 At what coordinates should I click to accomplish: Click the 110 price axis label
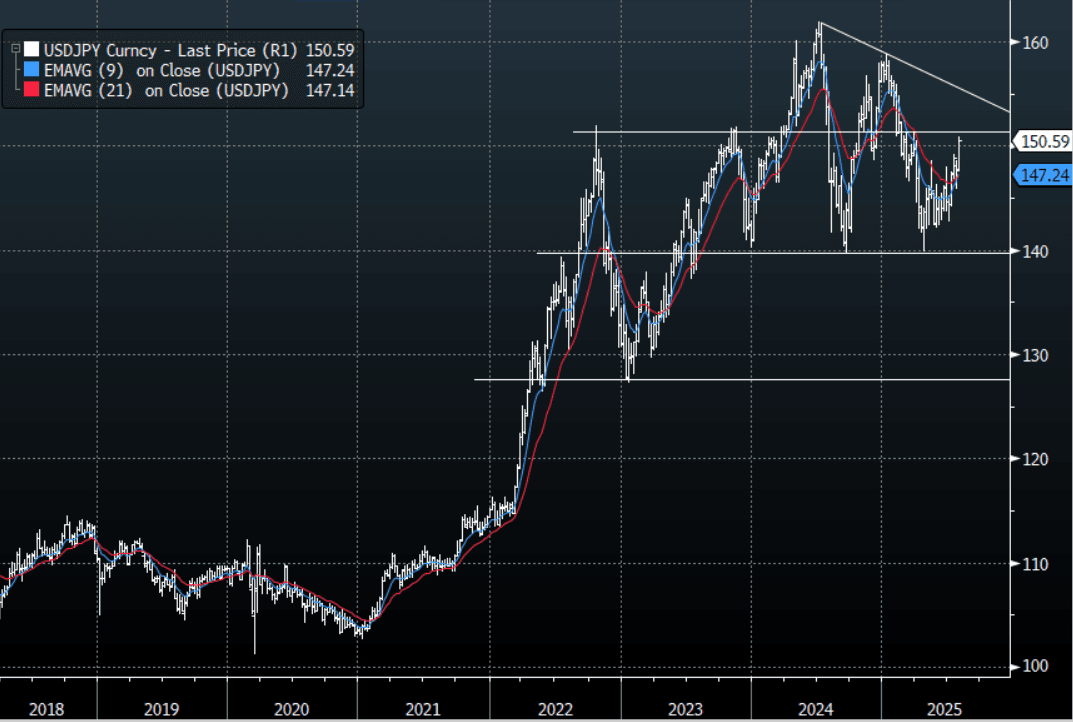tap(1035, 564)
